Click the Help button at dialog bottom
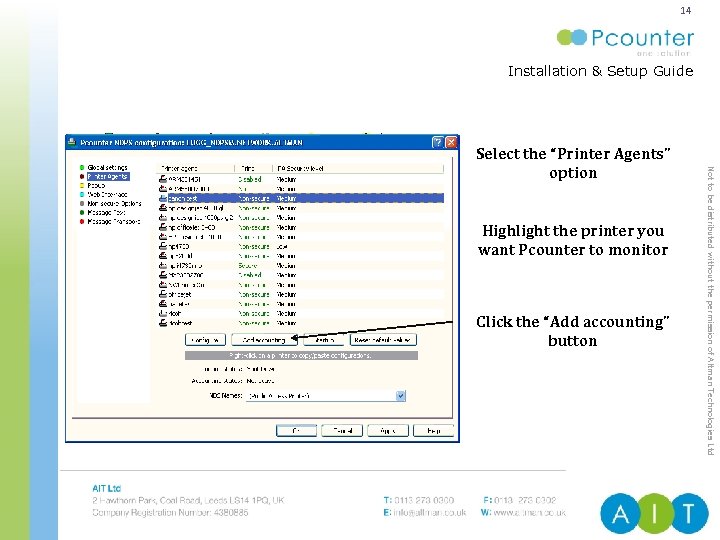720x540 pixels. point(433,431)
